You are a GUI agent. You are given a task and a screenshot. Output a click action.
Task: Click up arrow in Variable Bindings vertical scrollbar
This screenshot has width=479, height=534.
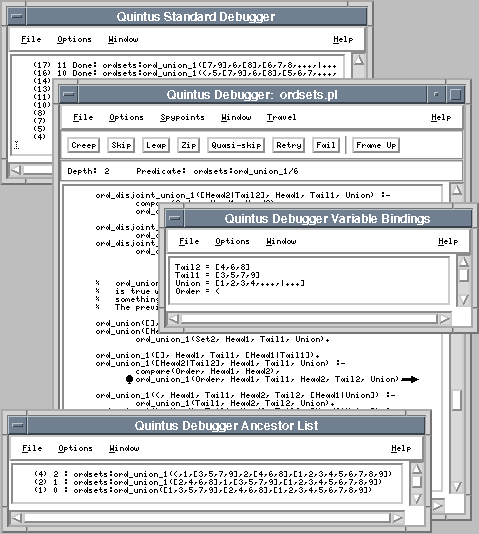[x=464, y=262]
